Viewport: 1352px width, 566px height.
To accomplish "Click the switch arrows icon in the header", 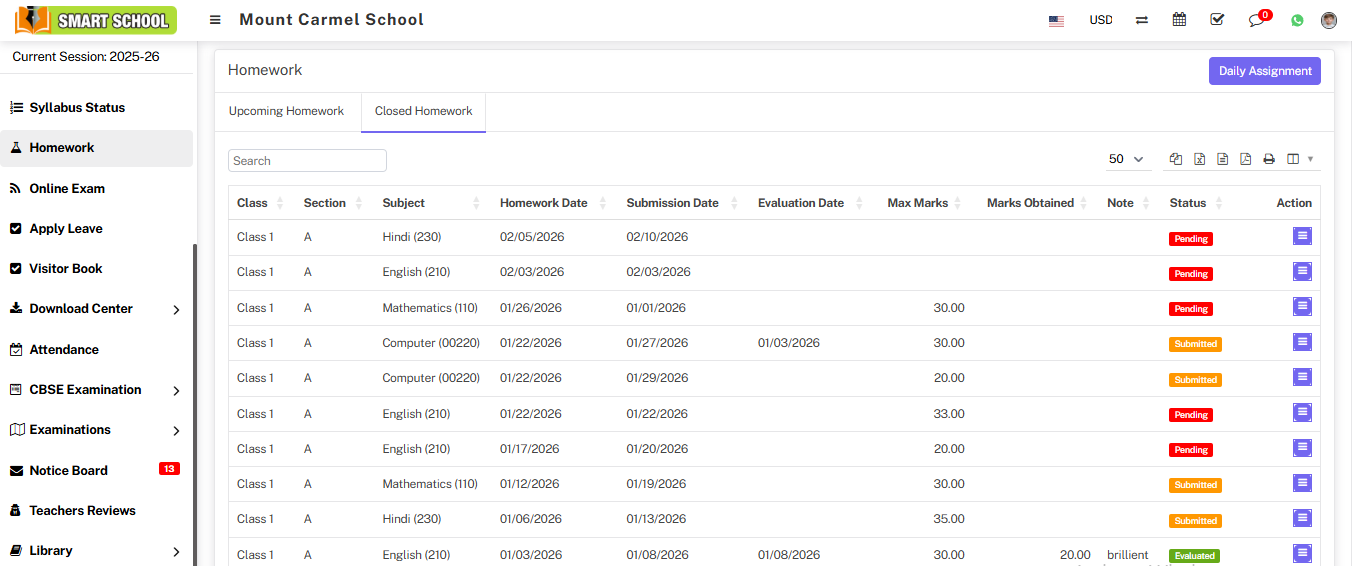I will [x=1141, y=20].
